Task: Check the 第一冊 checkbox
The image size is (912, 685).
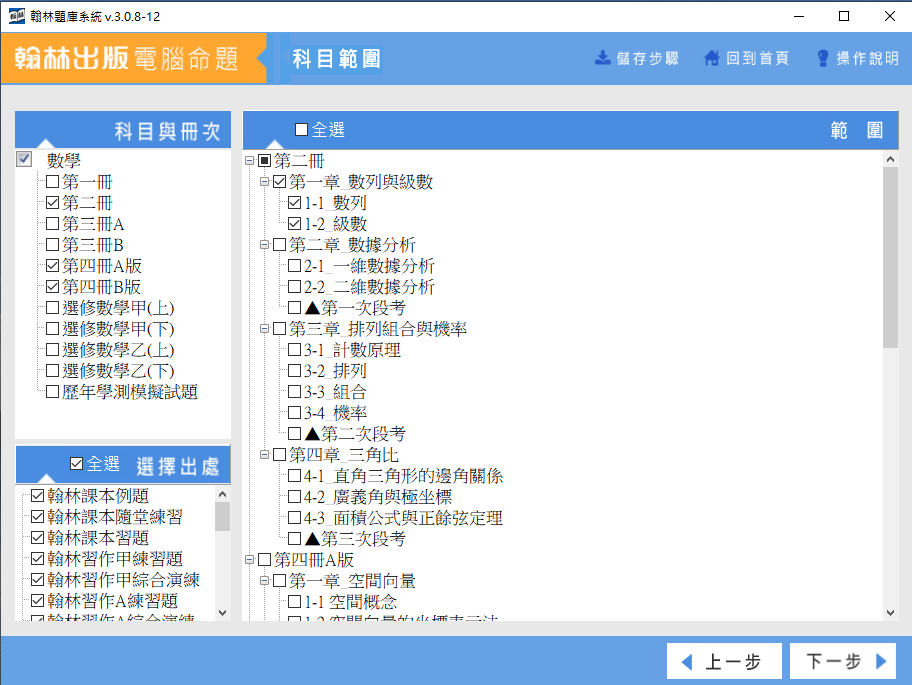Action: coord(52,181)
